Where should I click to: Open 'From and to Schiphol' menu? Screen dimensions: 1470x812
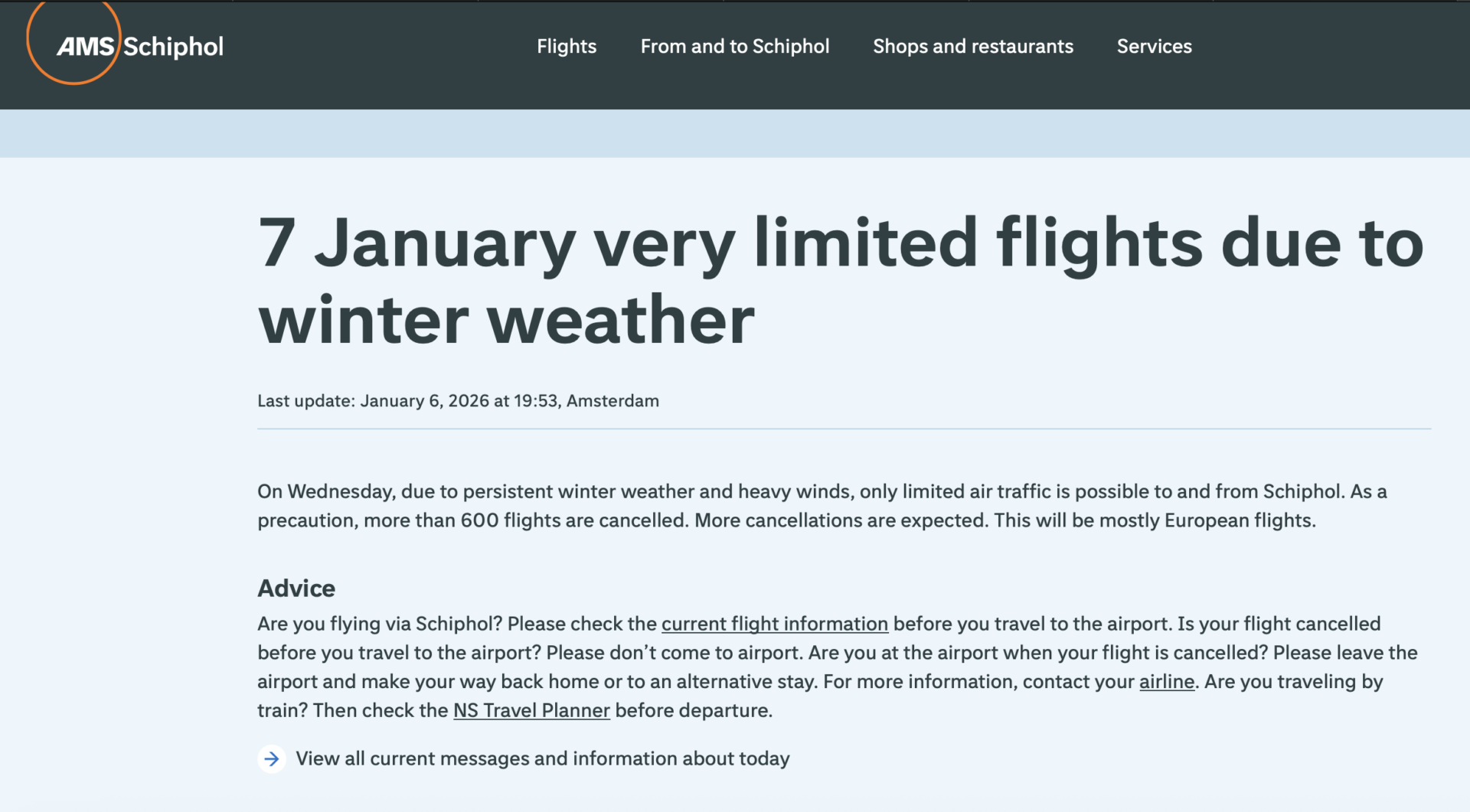735,47
